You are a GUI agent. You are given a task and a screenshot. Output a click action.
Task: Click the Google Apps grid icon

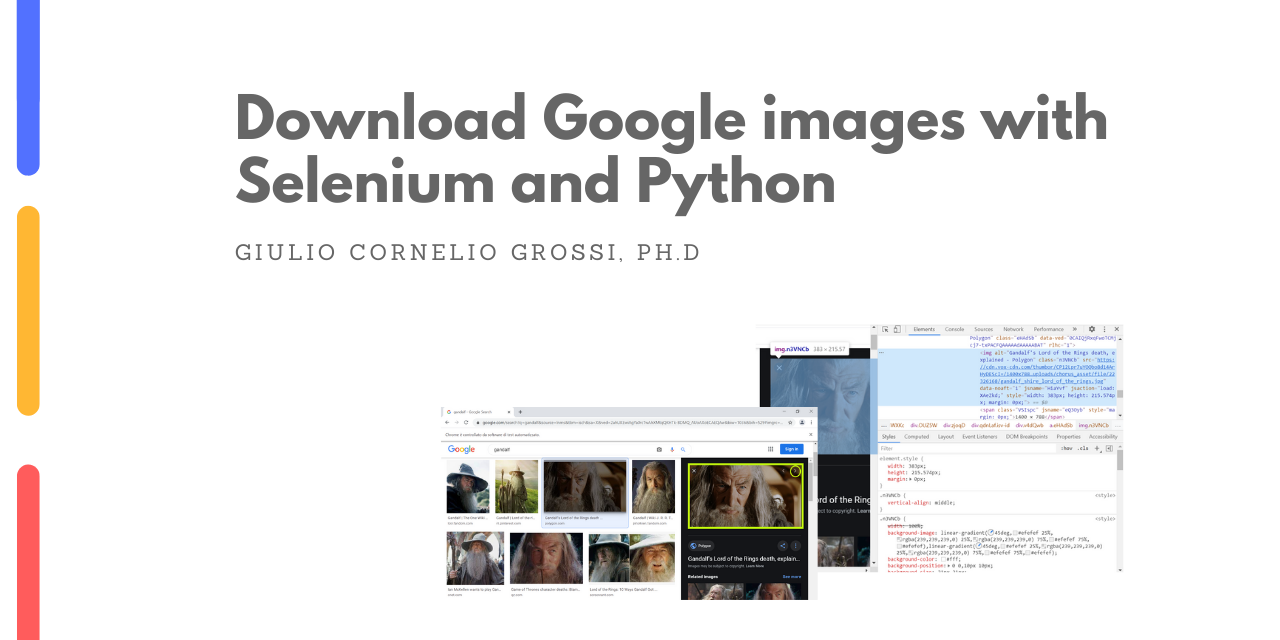coord(769,450)
